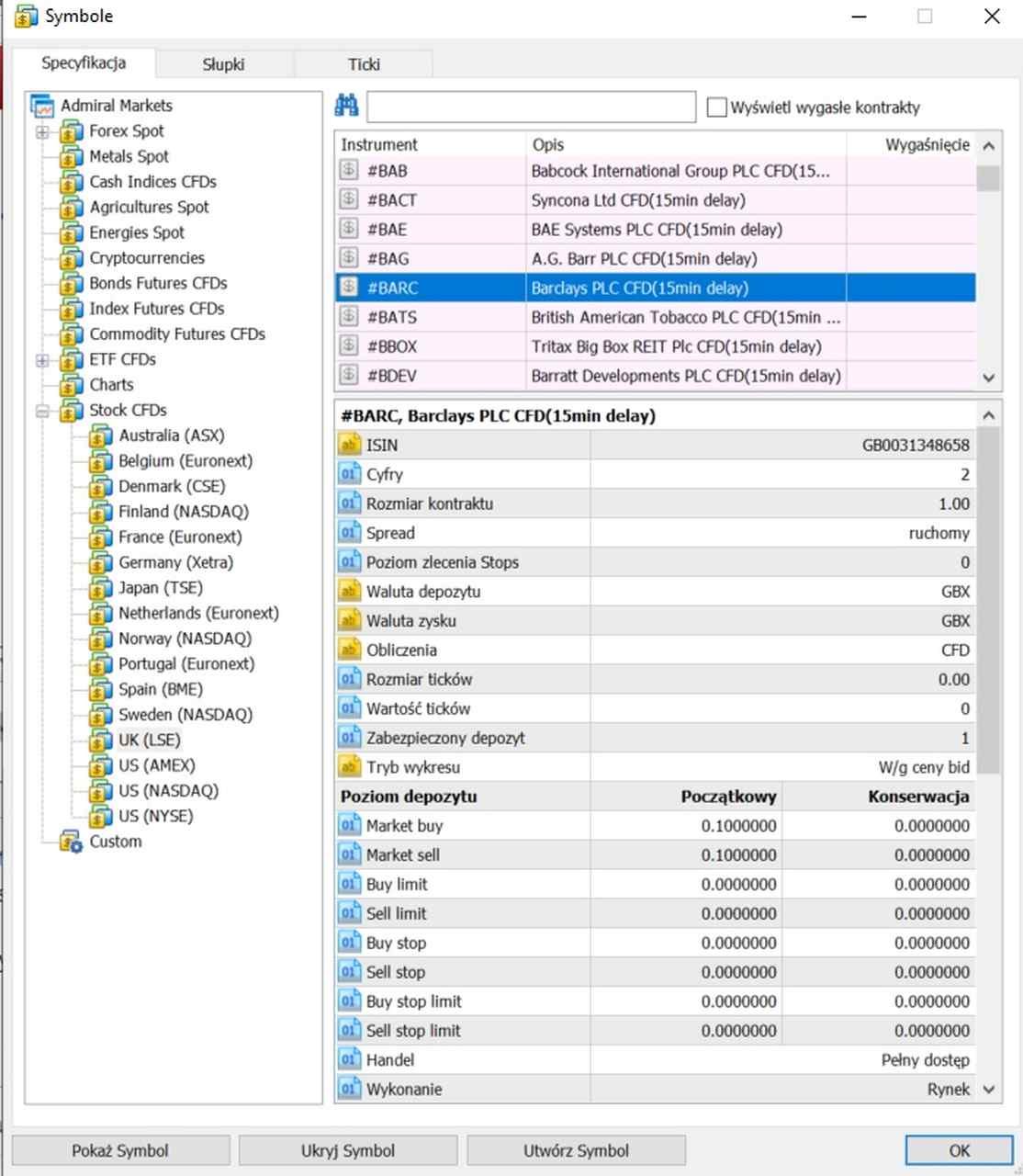Collapse the Stock CFDs tree node
Image resolution: width=1023 pixels, height=1176 pixels.
tap(42, 411)
